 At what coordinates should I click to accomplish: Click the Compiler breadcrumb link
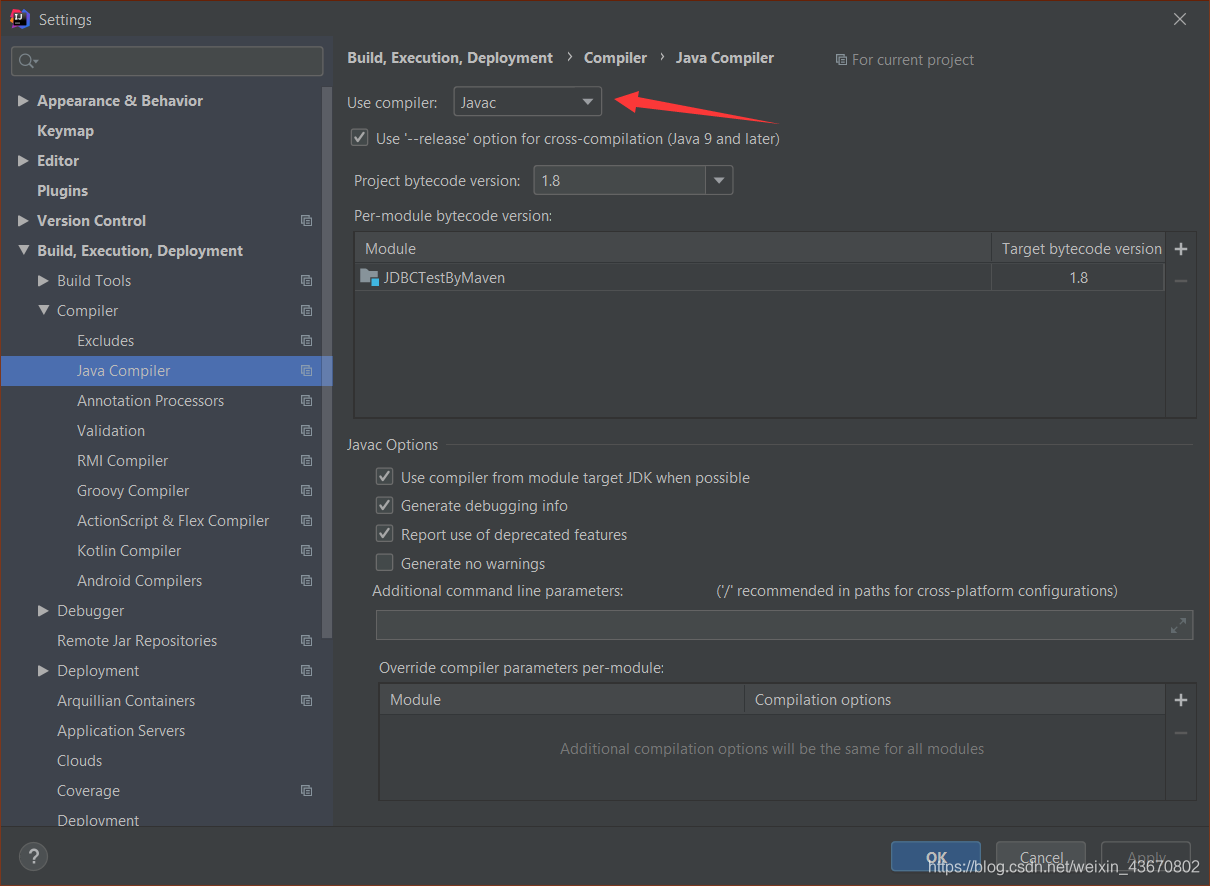[x=615, y=58]
